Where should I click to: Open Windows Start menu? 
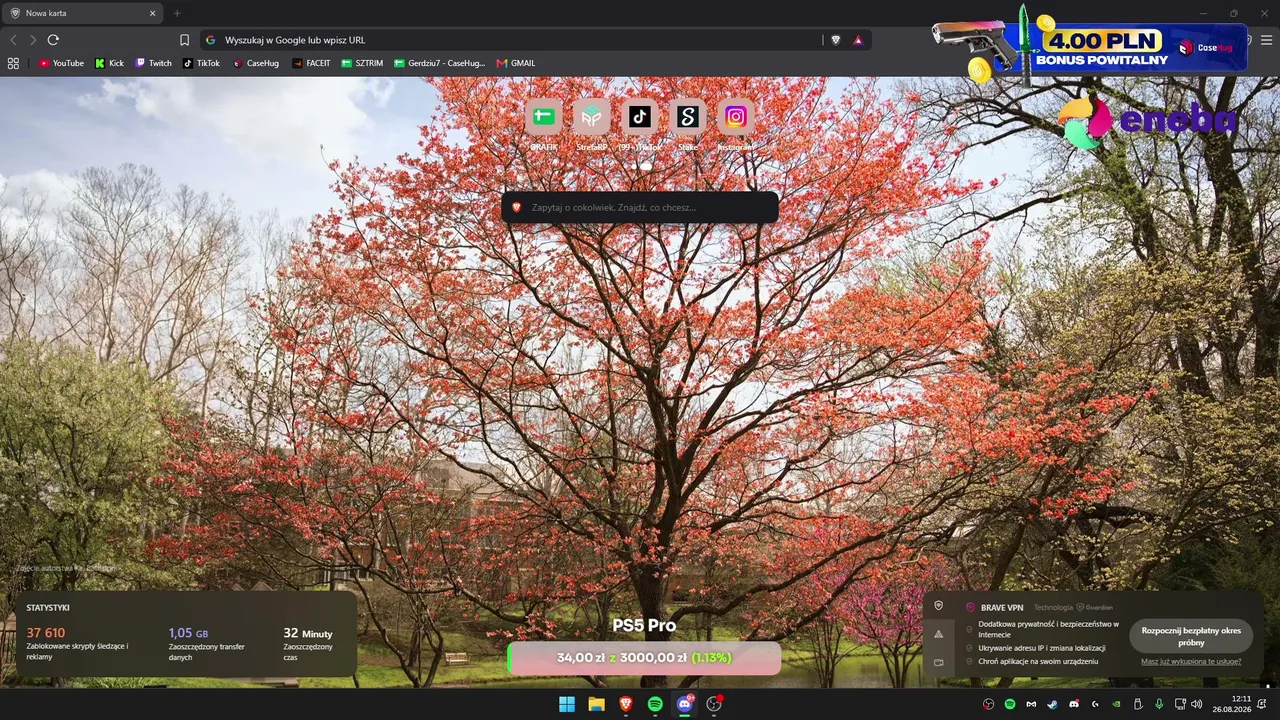tap(567, 704)
